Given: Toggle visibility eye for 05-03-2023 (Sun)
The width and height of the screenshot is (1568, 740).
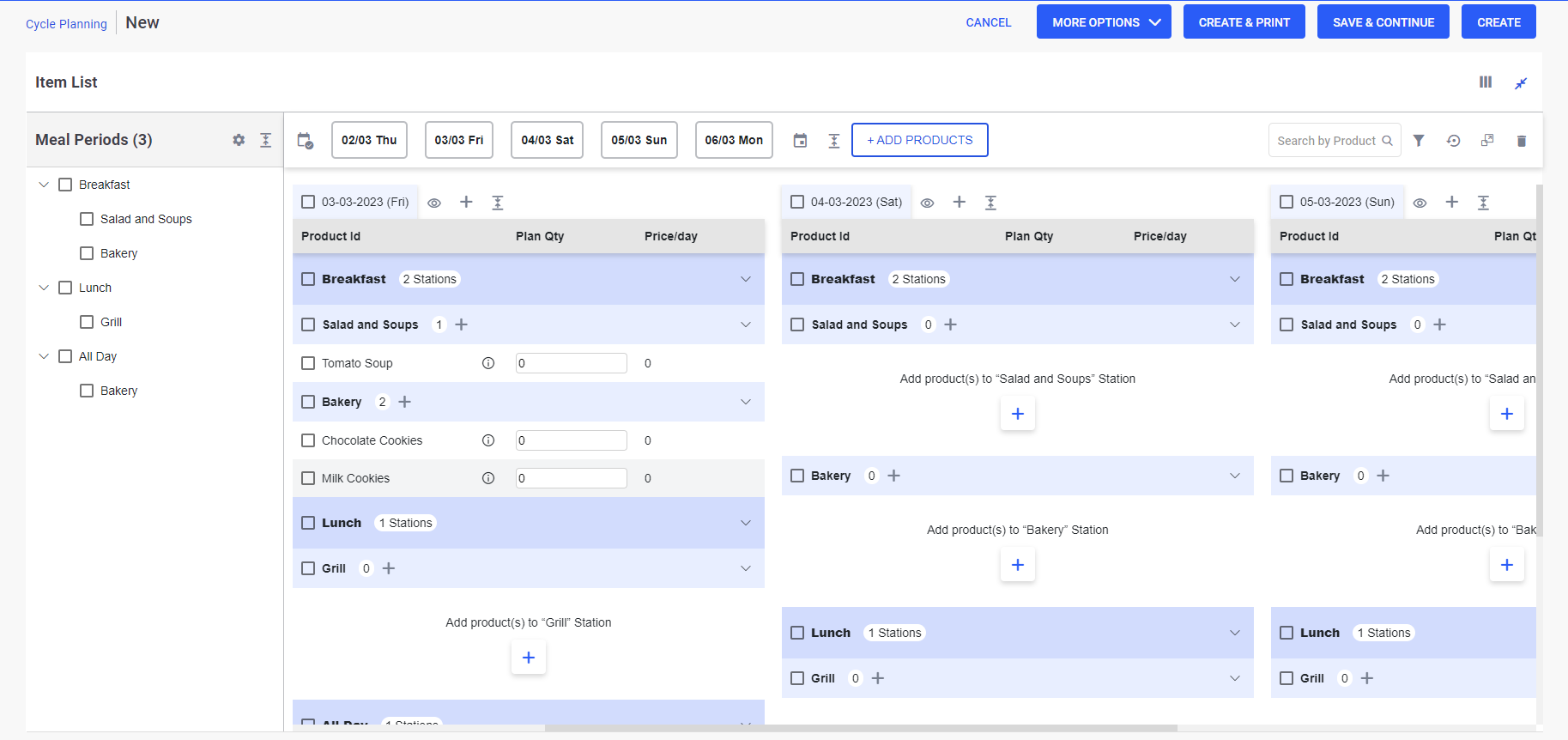Looking at the screenshot, I should click(1420, 203).
